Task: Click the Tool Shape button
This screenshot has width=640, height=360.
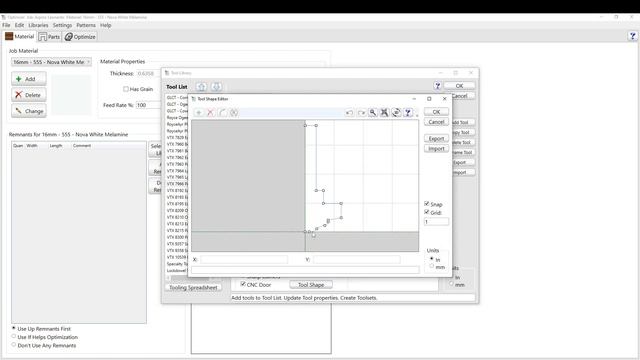Action: coord(311,284)
